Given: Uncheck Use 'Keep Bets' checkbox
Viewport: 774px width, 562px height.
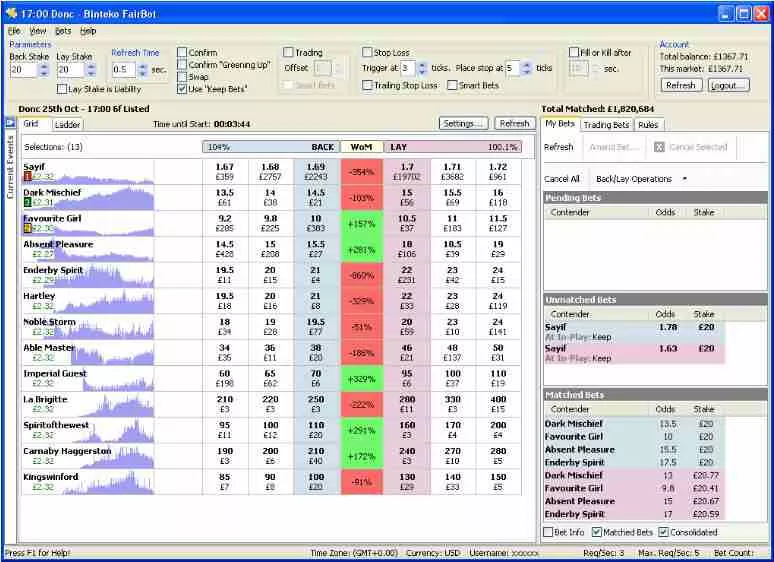Looking at the screenshot, I should (x=182, y=89).
